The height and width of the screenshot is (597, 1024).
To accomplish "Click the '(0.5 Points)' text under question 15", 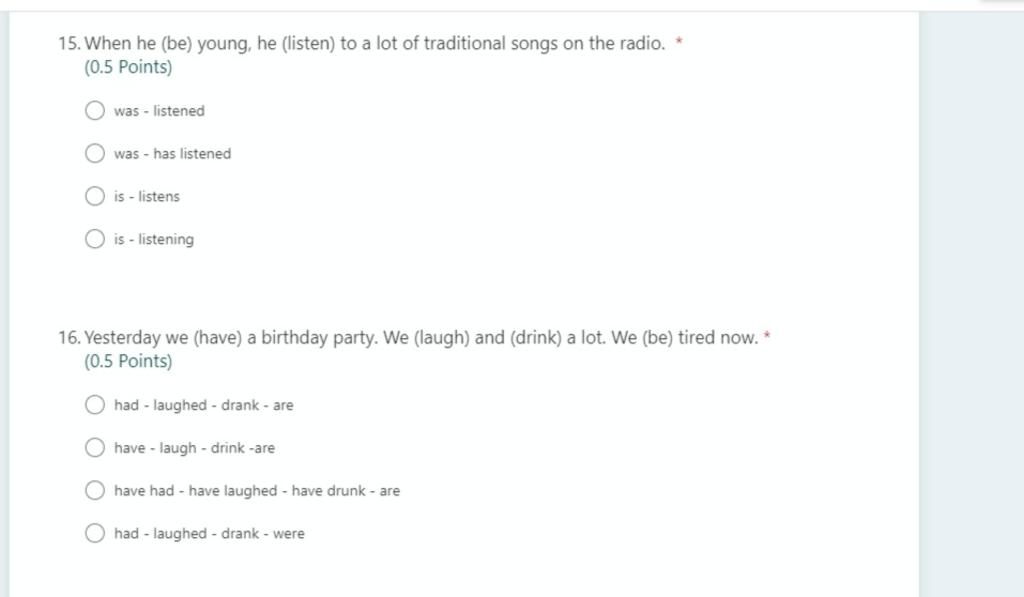I will coord(128,68).
